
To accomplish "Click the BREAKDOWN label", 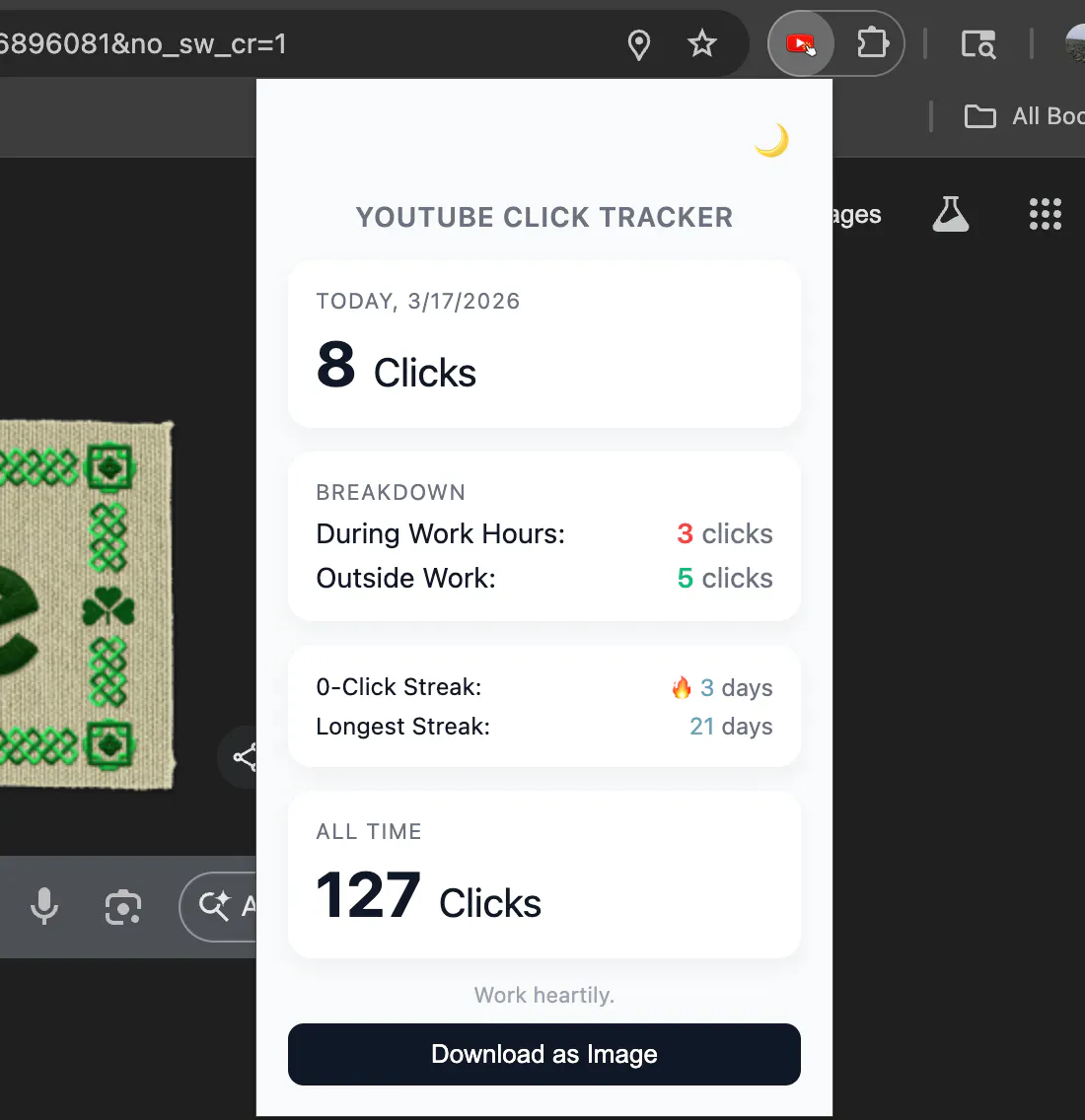I will tap(391, 492).
